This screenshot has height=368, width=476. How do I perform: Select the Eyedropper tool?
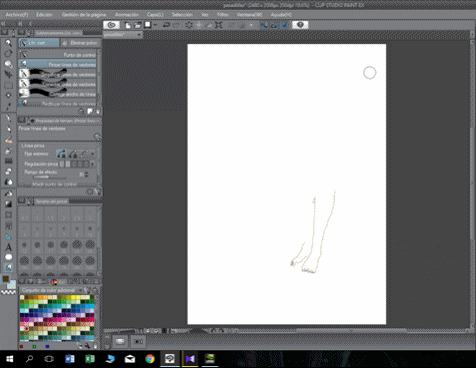8,106
